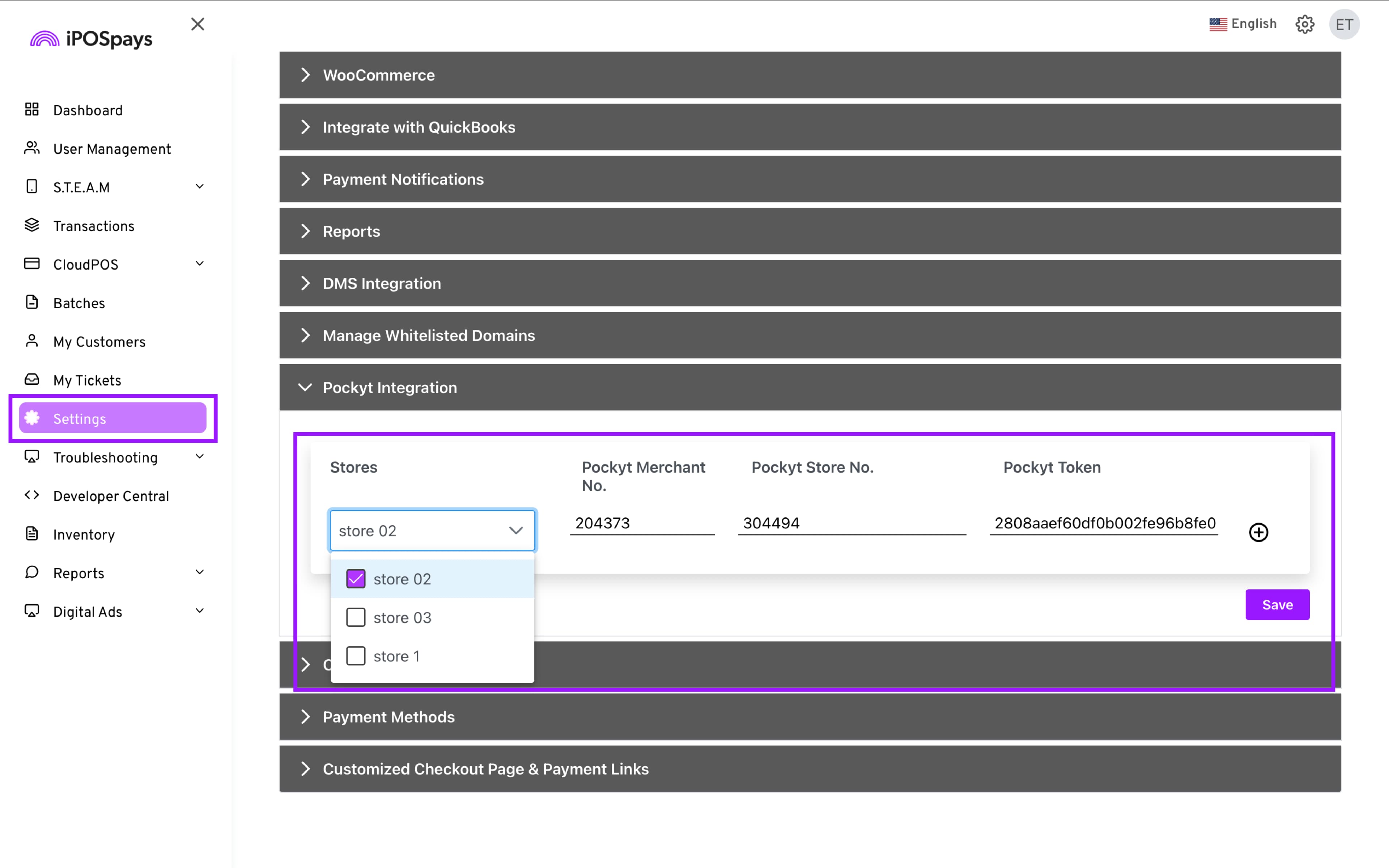Expand the S.T.E.A.M sidebar submenu arrow

tap(200, 187)
